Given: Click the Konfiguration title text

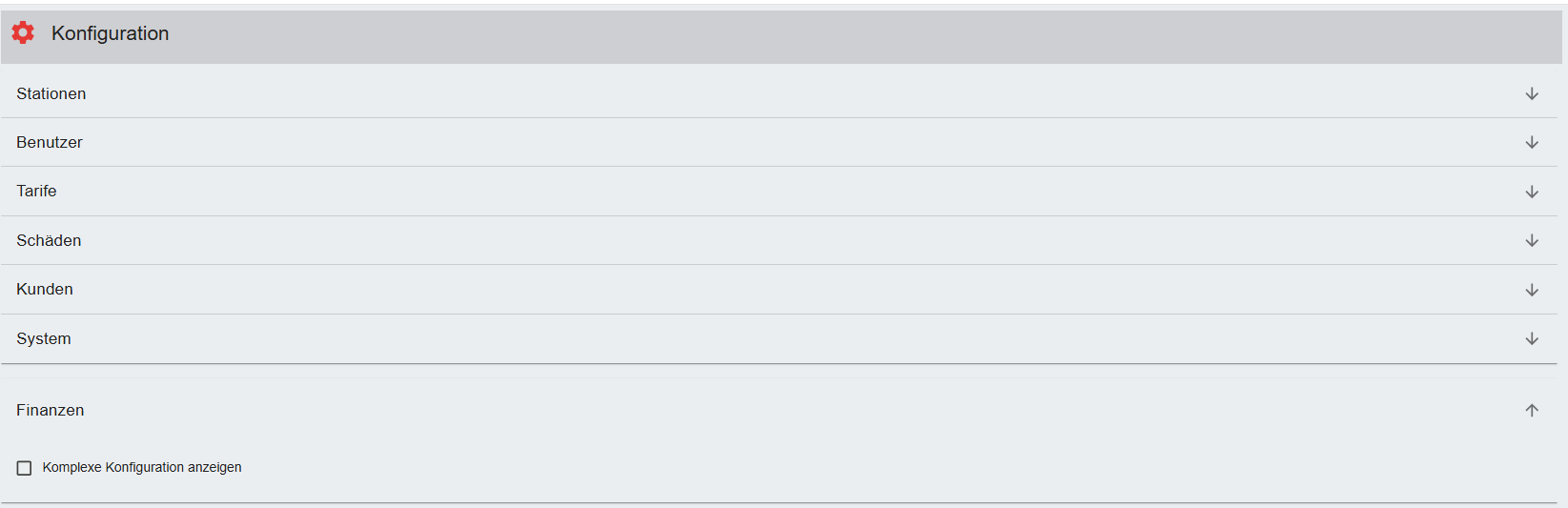Looking at the screenshot, I should pyautogui.click(x=110, y=33).
